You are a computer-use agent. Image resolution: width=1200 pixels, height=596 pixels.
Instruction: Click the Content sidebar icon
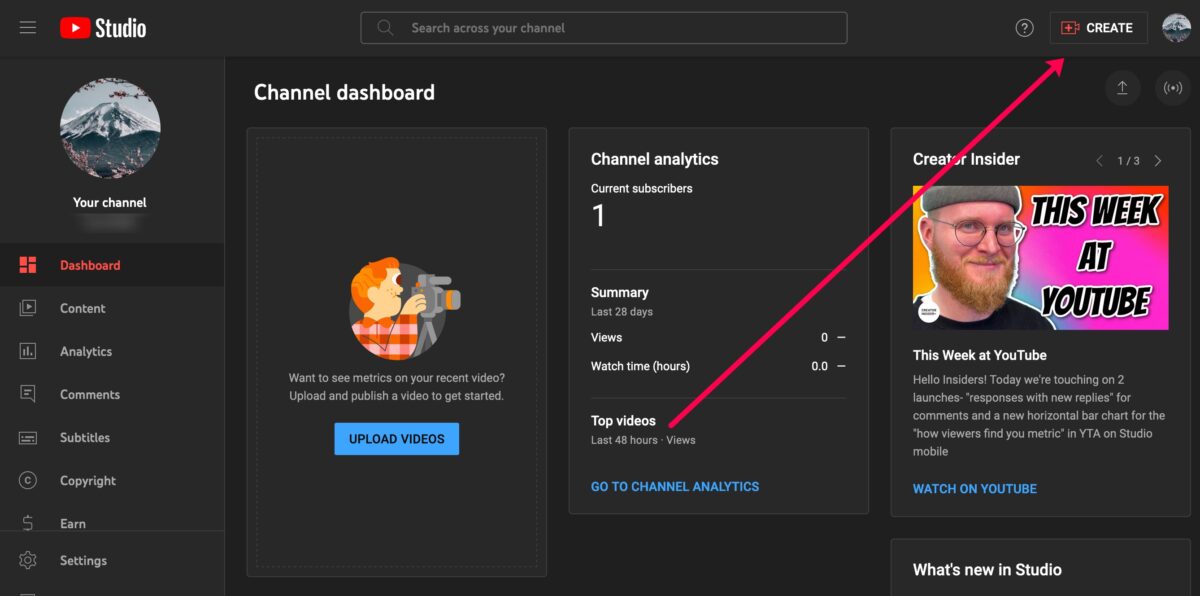(x=28, y=308)
